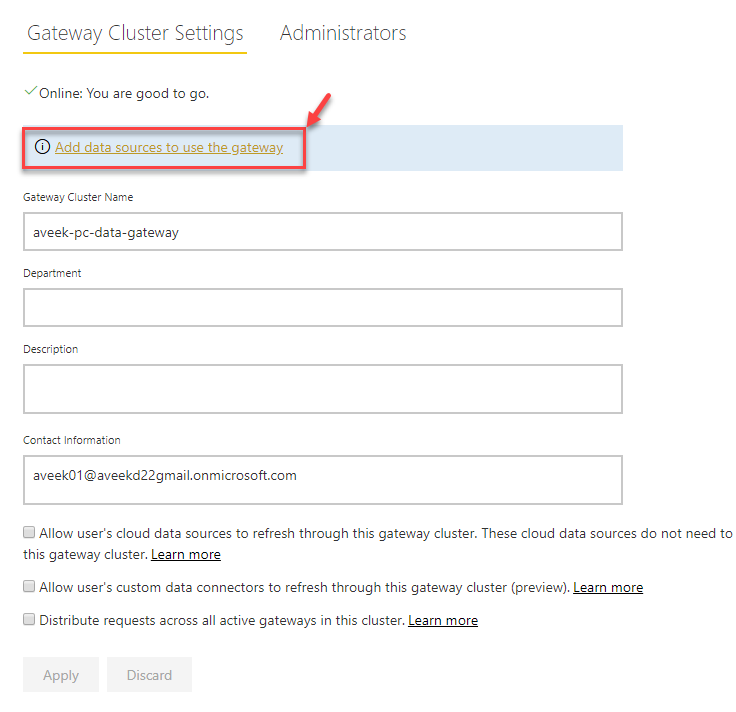
Task: Enable cloud data sources refresh checkbox
Action: [x=29, y=533]
